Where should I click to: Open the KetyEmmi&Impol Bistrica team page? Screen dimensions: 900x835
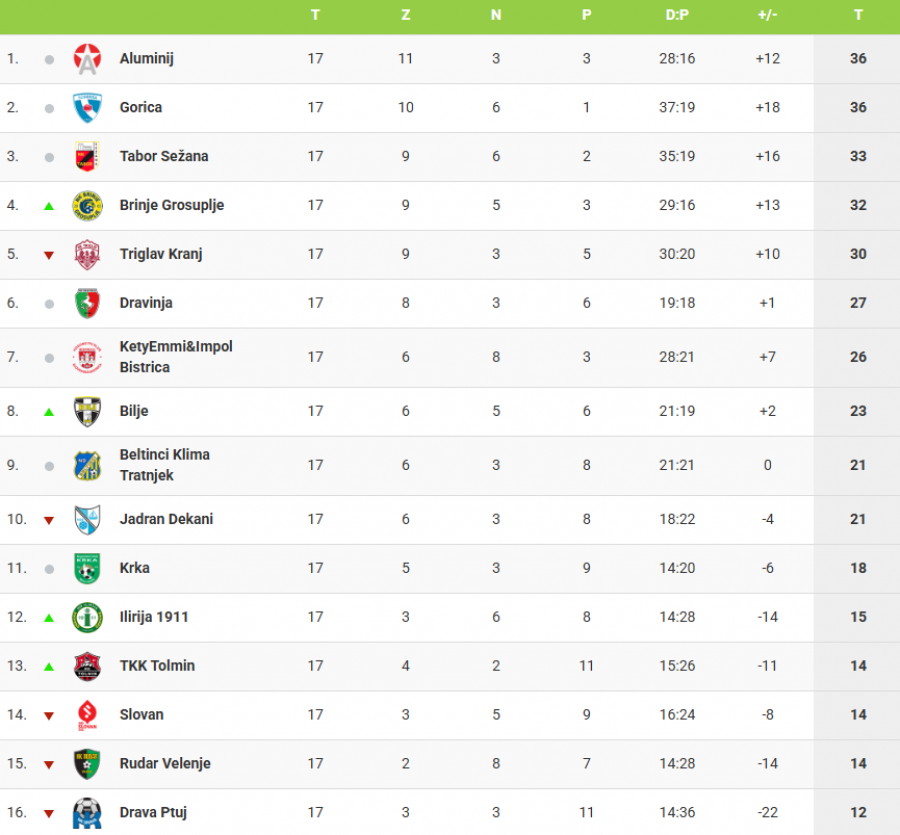[176, 357]
